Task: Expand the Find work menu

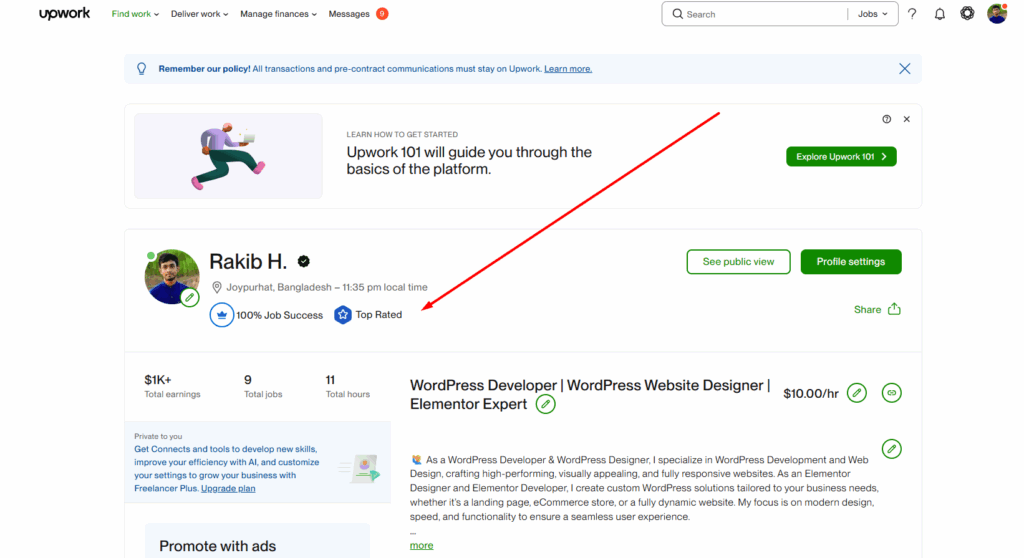Action: (x=135, y=14)
